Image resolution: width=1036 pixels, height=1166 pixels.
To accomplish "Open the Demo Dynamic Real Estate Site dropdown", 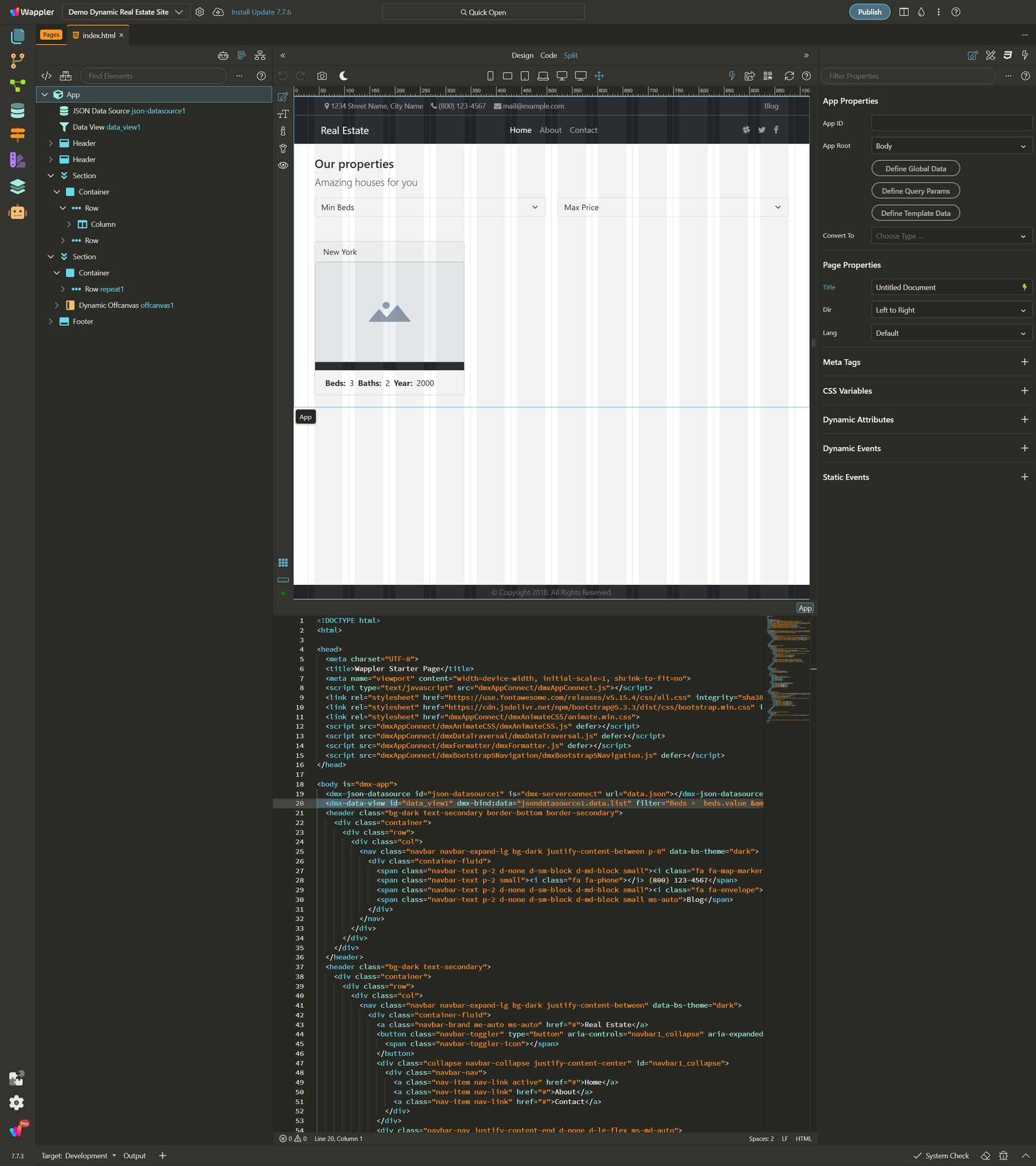I will click(x=126, y=12).
